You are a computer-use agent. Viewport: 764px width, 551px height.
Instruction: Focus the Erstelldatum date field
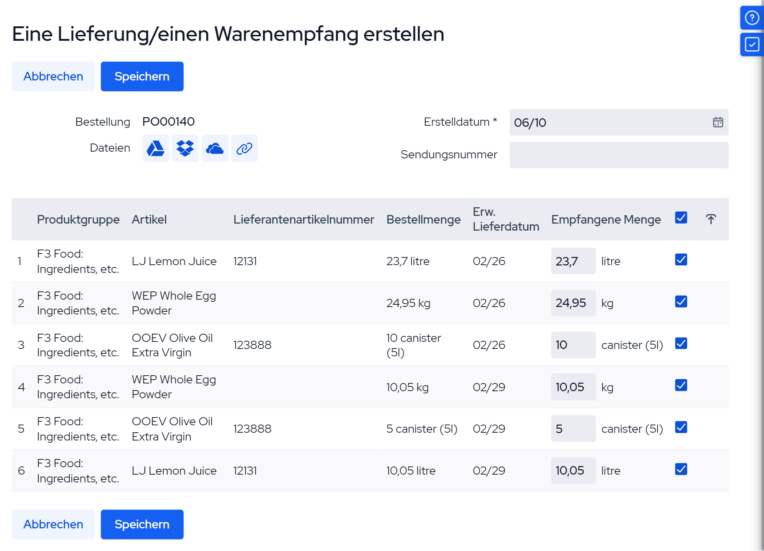tap(619, 122)
